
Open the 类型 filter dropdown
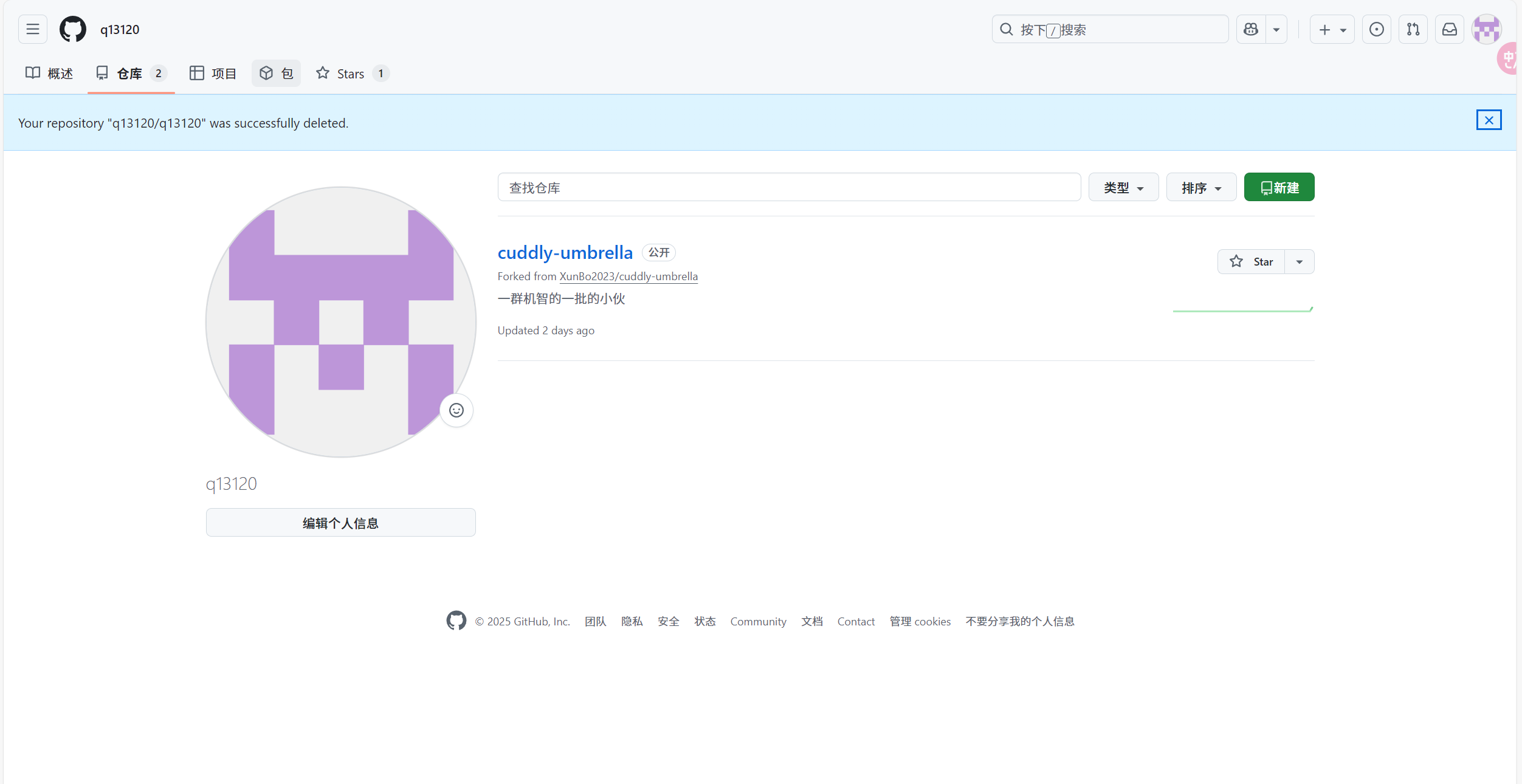click(x=1123, y=187)
